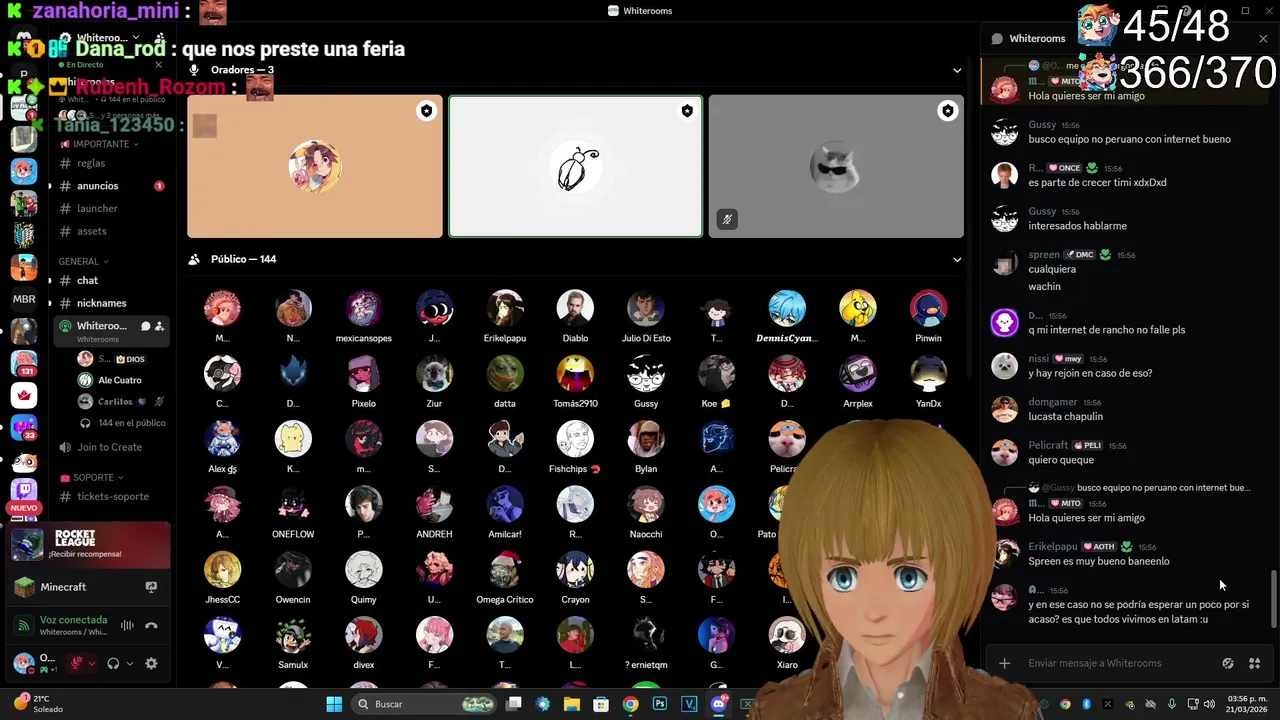Open Minecraft activity icon
This screenshot has width=1280, height=720.
pyautogui.click(x=24, y=587)
